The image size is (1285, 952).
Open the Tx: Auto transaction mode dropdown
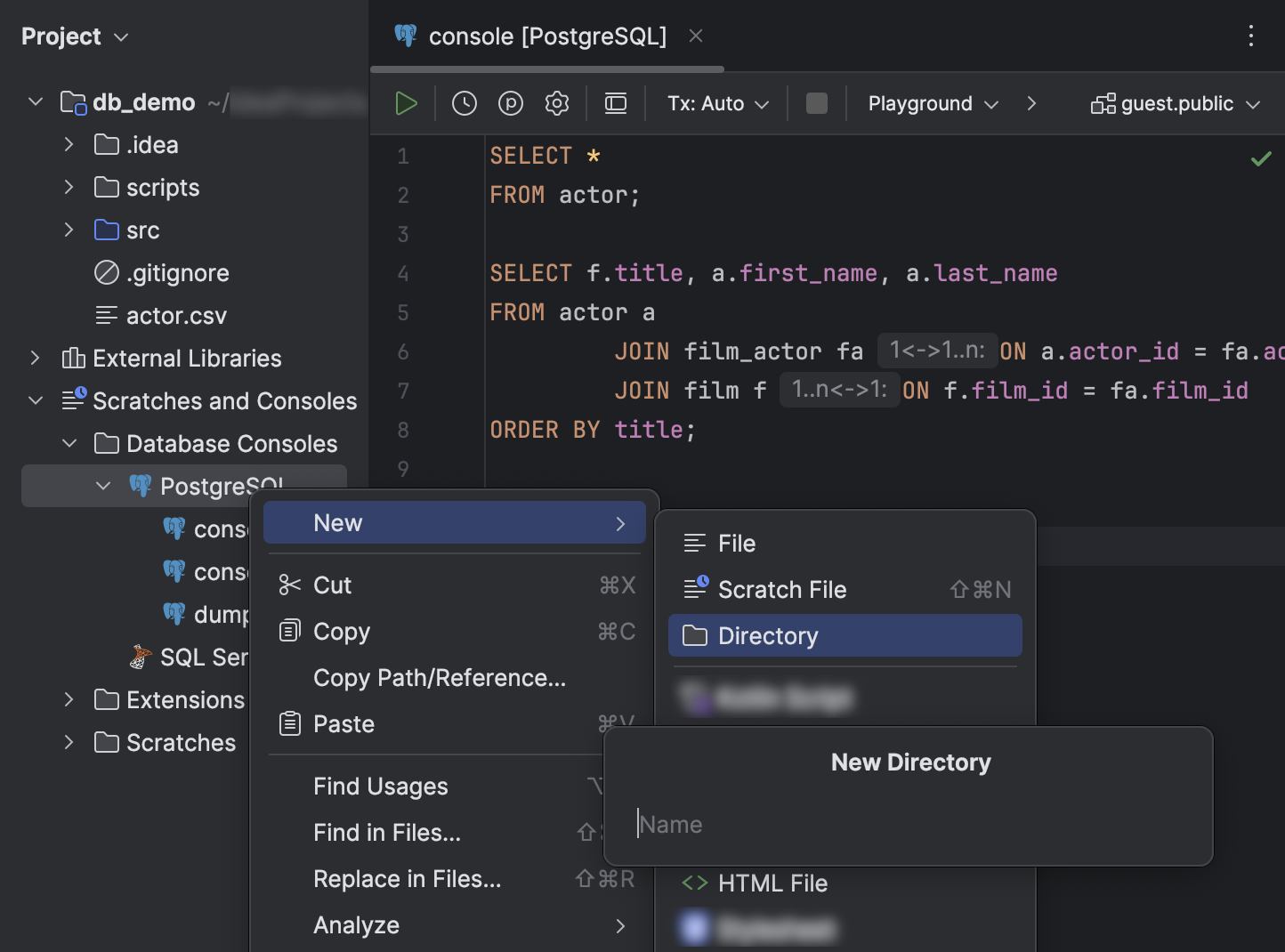point(715,103)
